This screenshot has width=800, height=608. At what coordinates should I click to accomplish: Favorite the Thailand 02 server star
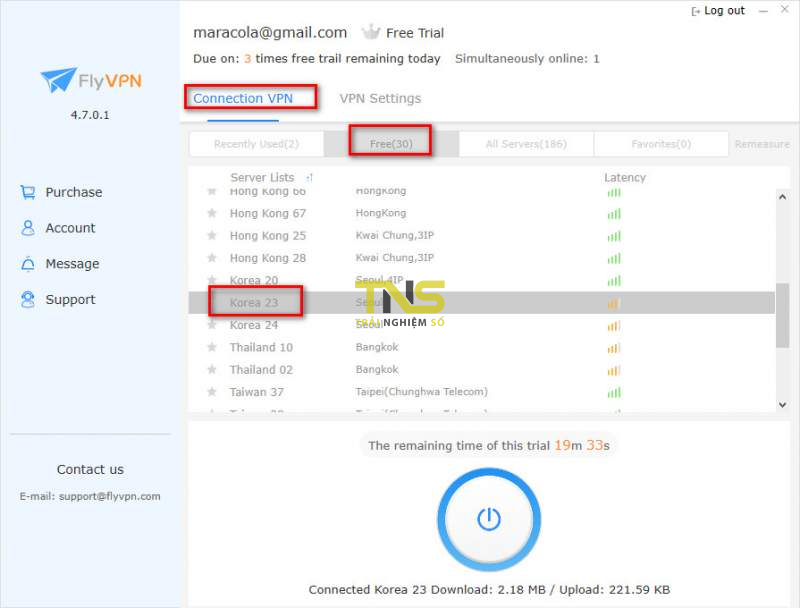tap(212, 369)
